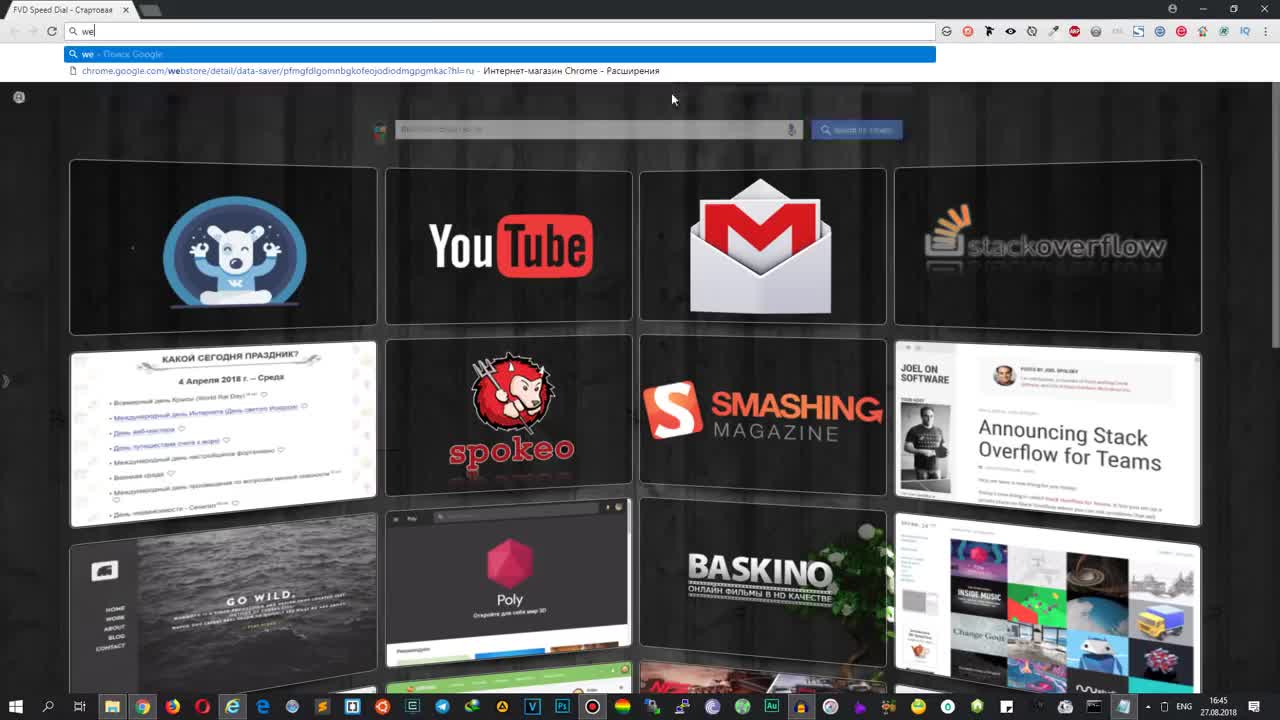Image resolution: width=1280 pixels, height=720 pixels.
Task: Reload the current page
Action: pyautogui.click(x=52, y=31)
